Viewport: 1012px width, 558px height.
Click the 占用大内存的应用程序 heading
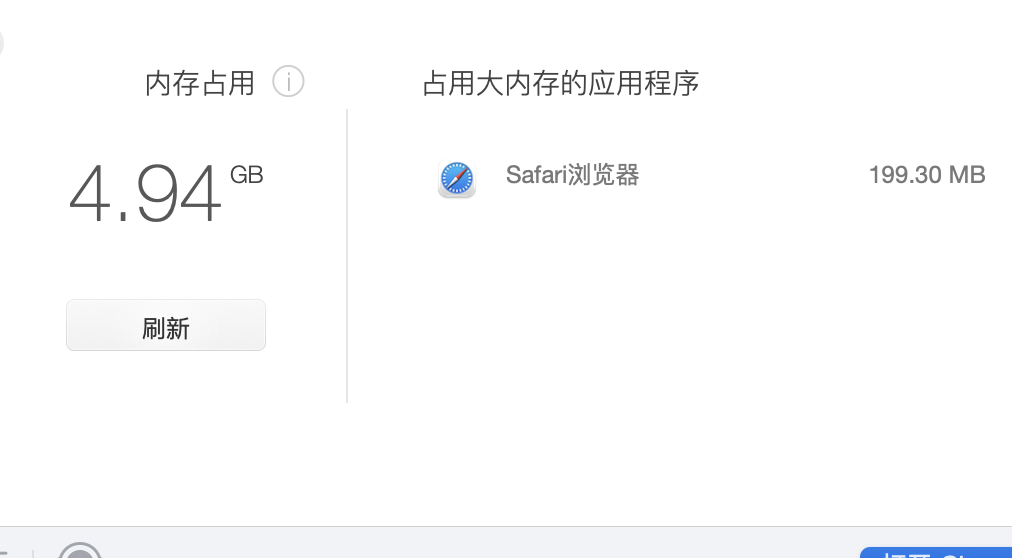click(x=560, y=83)
